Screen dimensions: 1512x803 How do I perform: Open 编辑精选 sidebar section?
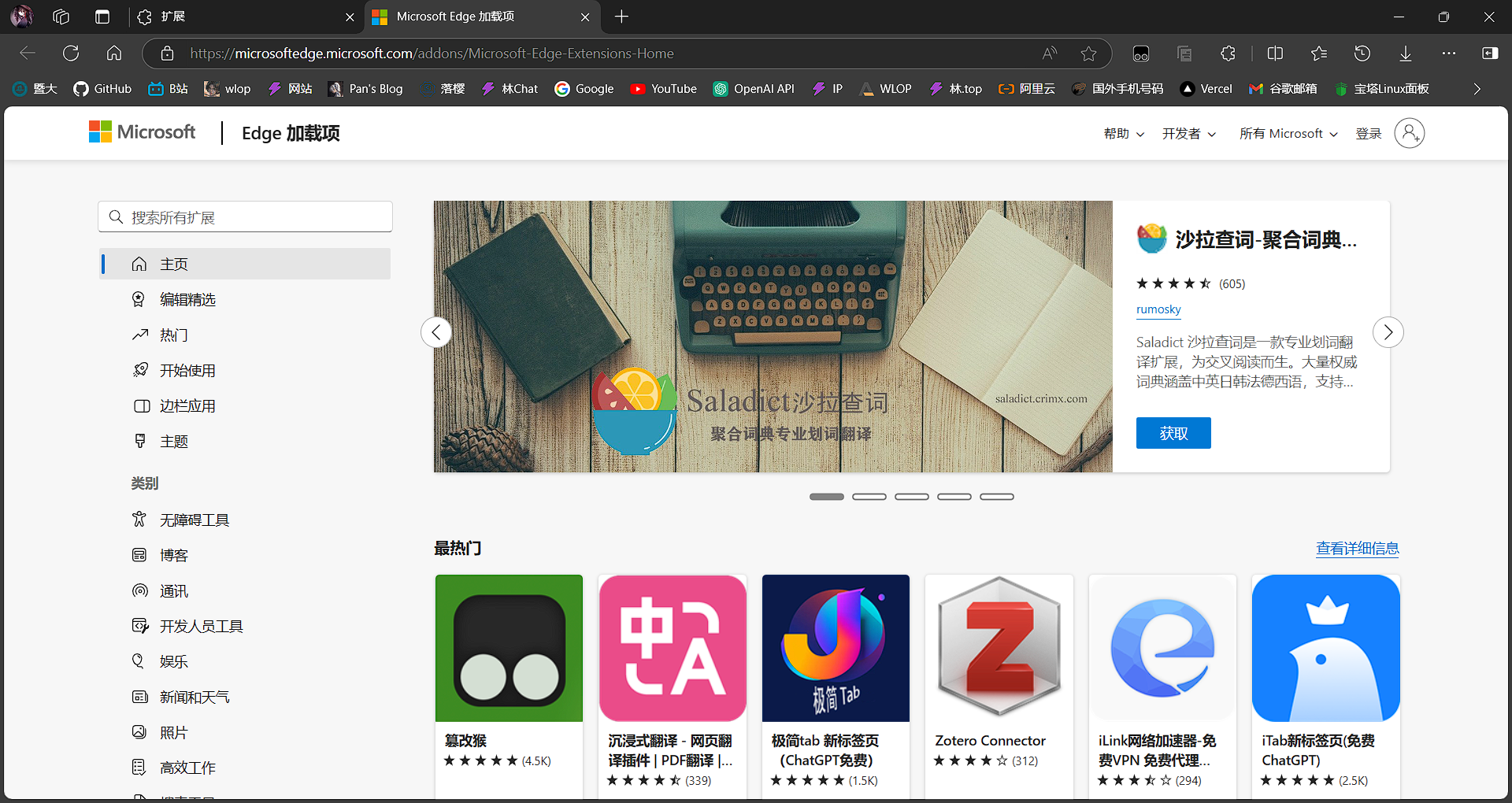[246, 299]
